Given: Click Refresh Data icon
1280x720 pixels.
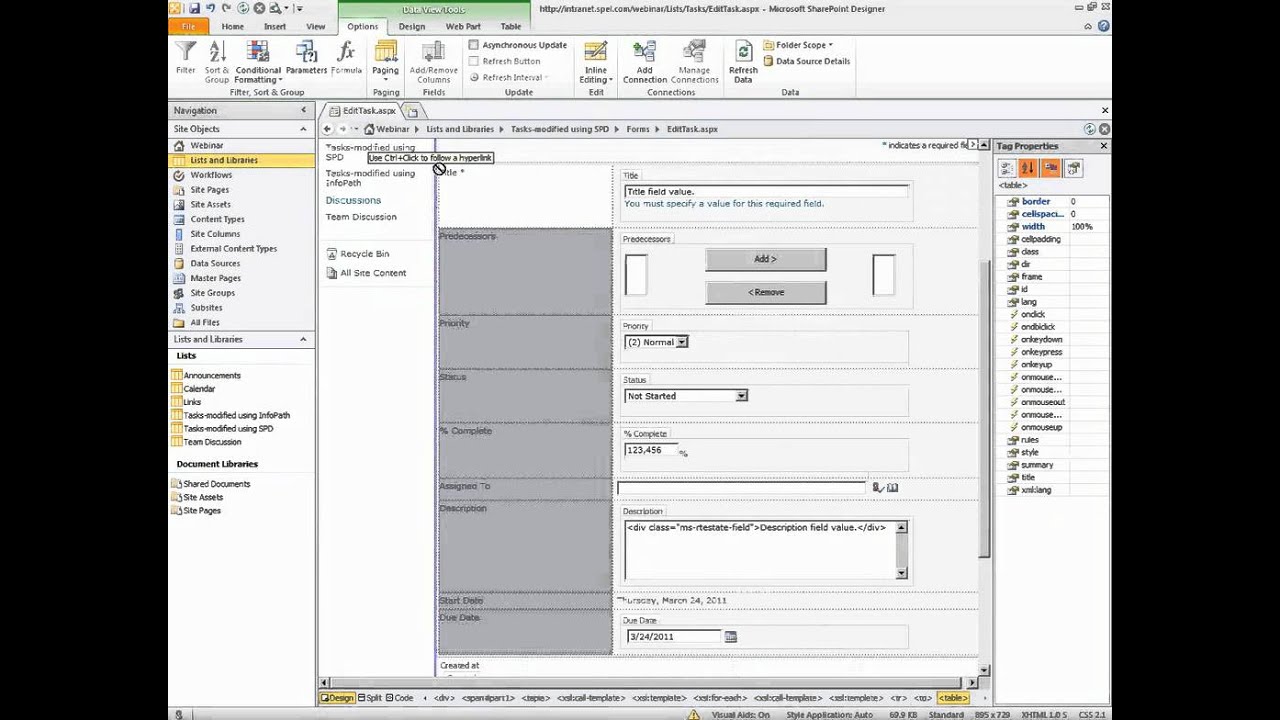Looking at the screenshot, I should click(x=743, y=52).
